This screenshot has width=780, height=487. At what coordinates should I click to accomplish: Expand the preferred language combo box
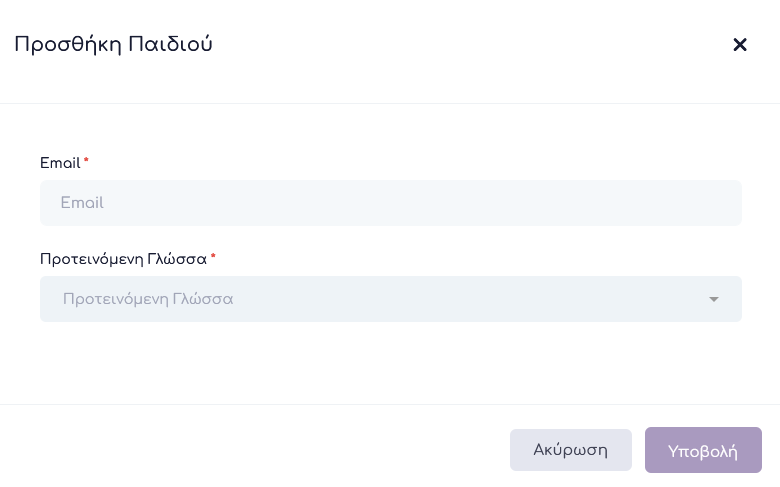click(x=391, y=299)
